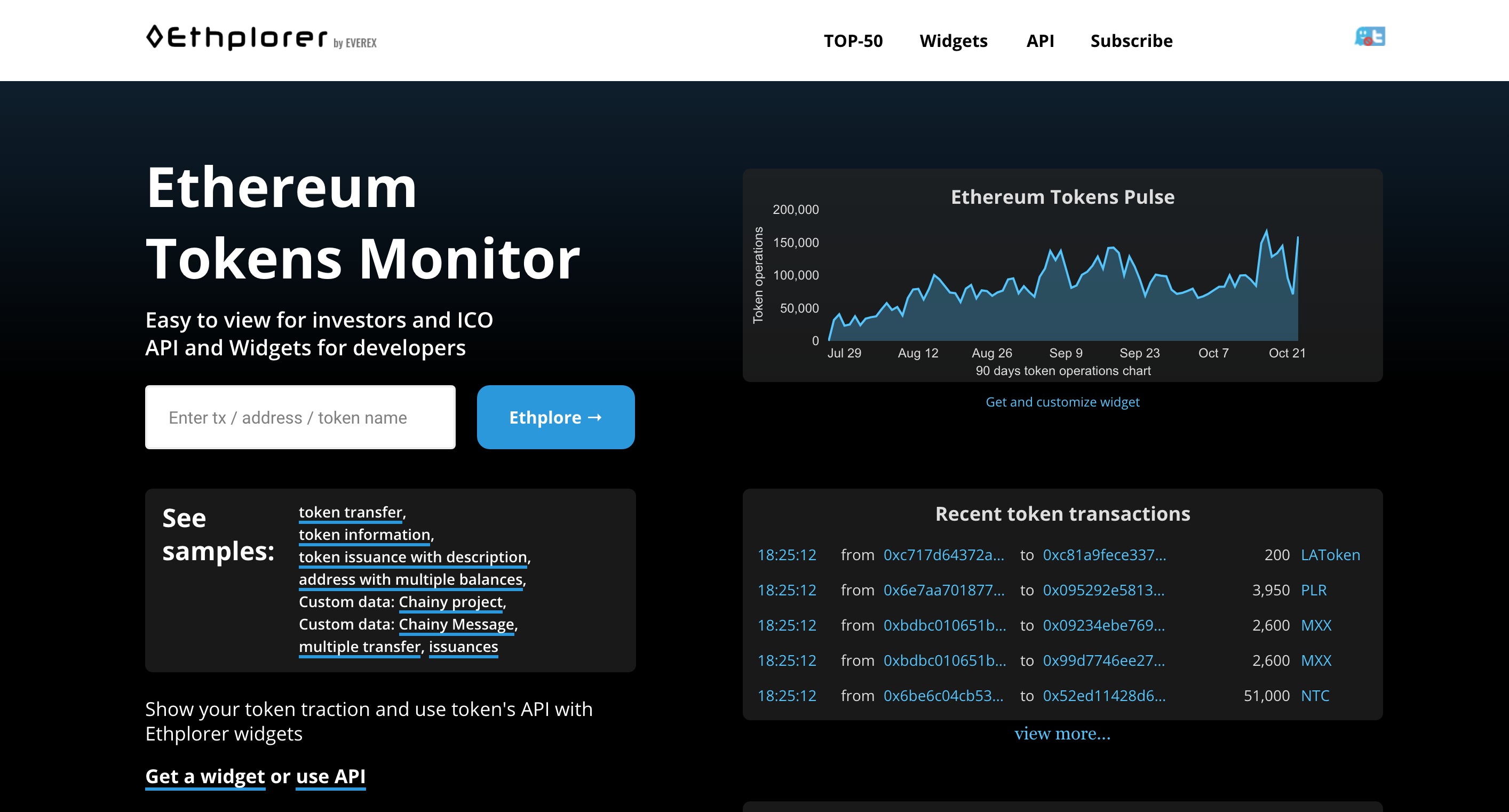Open the Chainy project sample link

(450, 602)
